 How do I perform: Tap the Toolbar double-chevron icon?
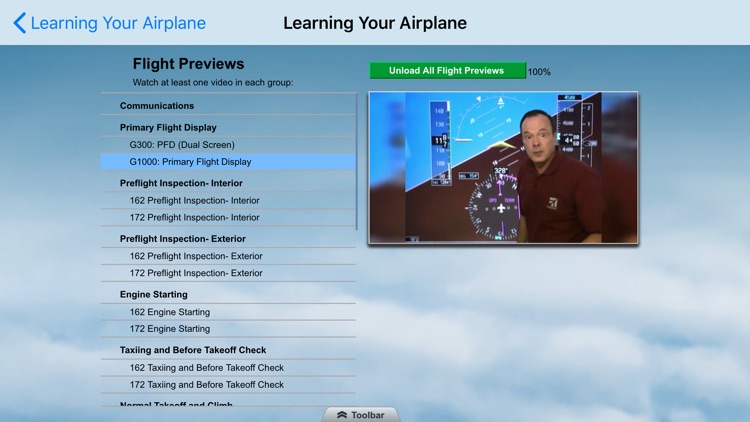[342, 415]
